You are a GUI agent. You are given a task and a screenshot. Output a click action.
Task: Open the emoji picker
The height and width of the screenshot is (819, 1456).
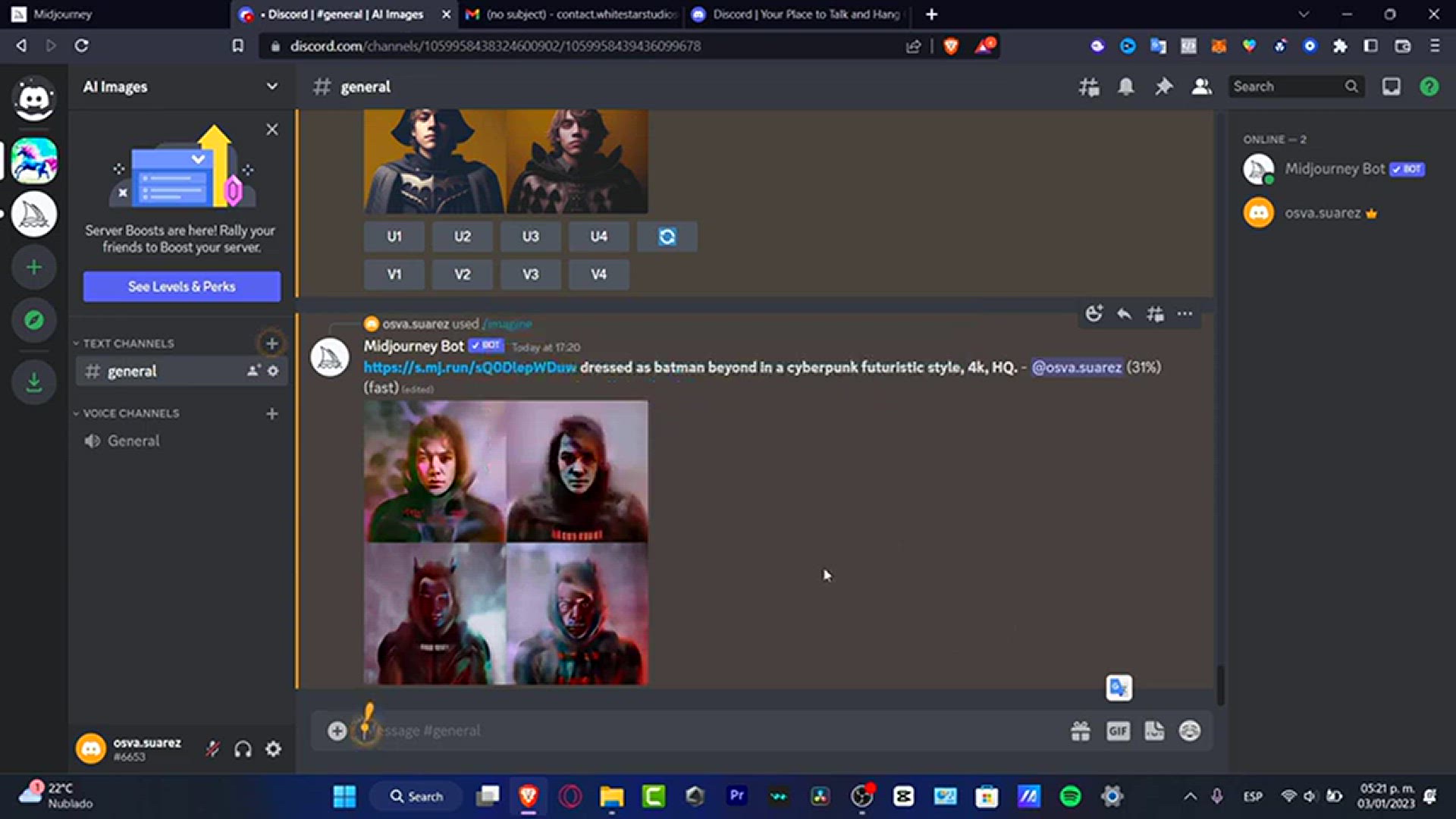1190,731
